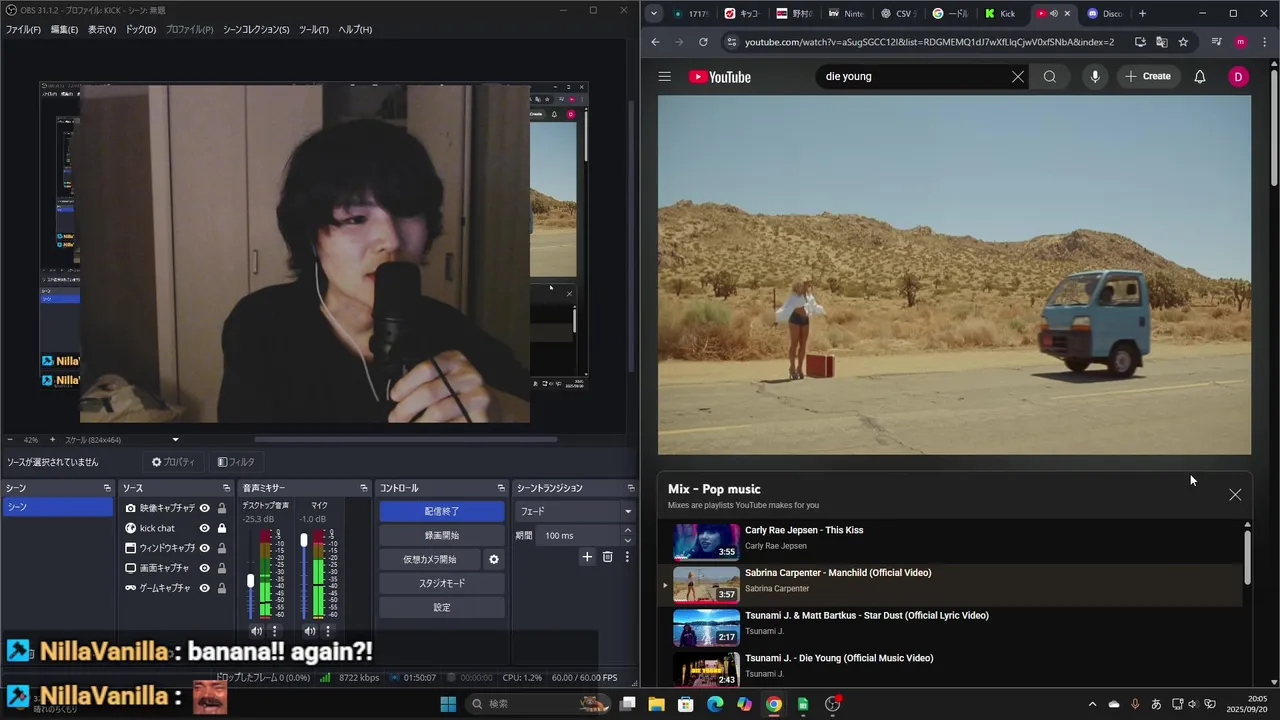Click the mix playlist scrollbar

tap(1247, 556)
